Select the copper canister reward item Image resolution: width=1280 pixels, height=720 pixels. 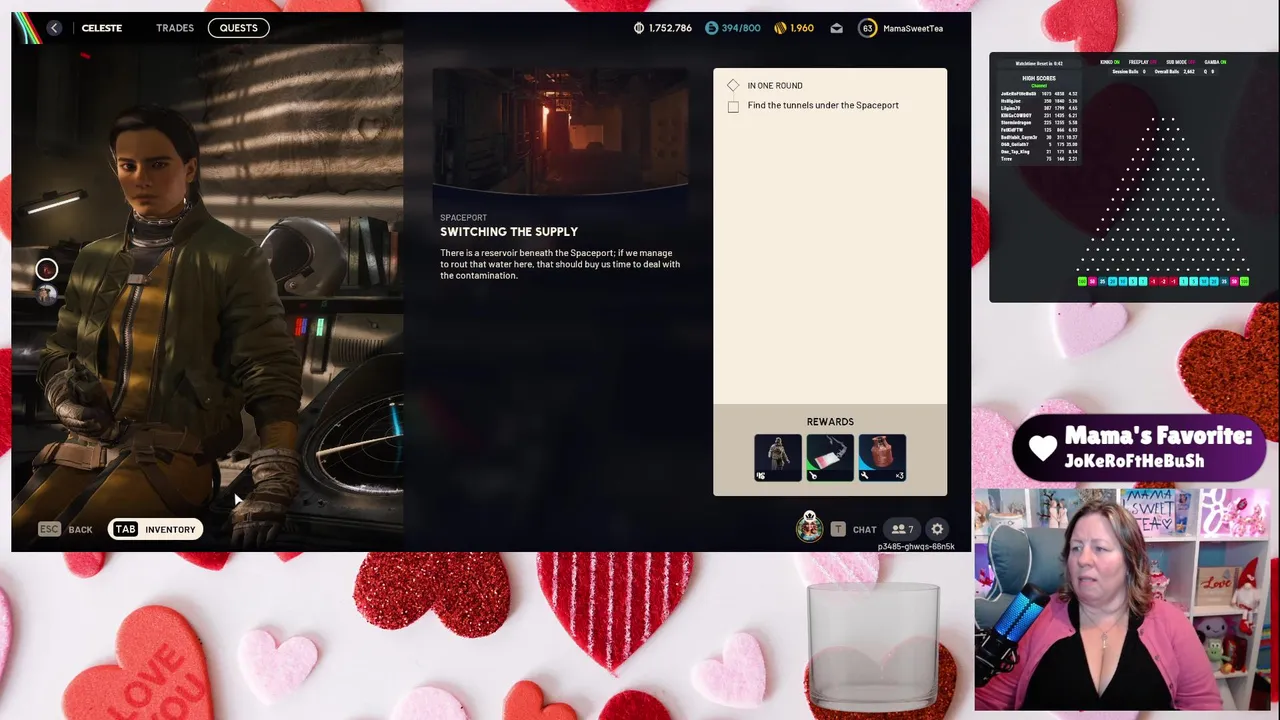click(x=882, y=458)
